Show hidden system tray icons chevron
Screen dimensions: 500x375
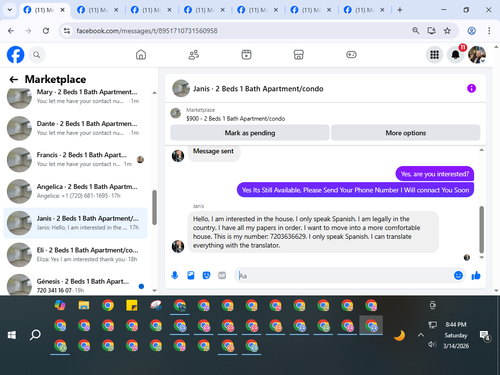pyautogui.click(x=421, y=335)
